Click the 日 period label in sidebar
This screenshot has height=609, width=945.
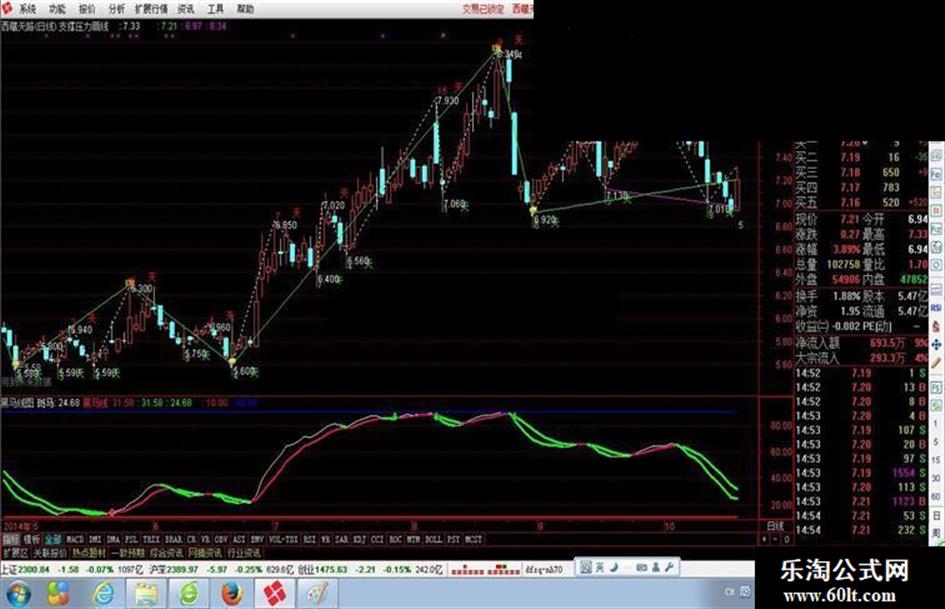pyautogui.click(x=937, y=516)
